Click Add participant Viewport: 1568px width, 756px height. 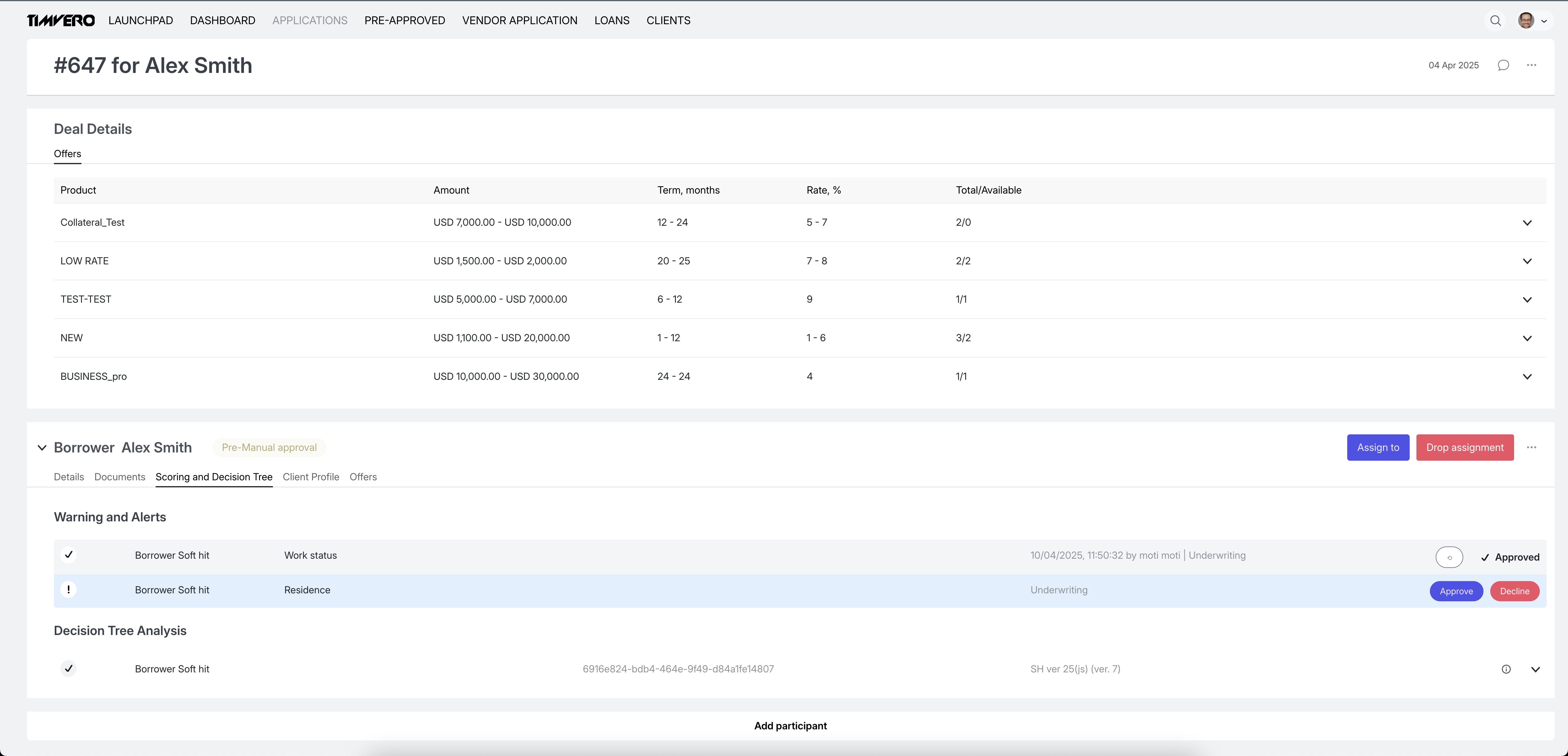[790, 726]
